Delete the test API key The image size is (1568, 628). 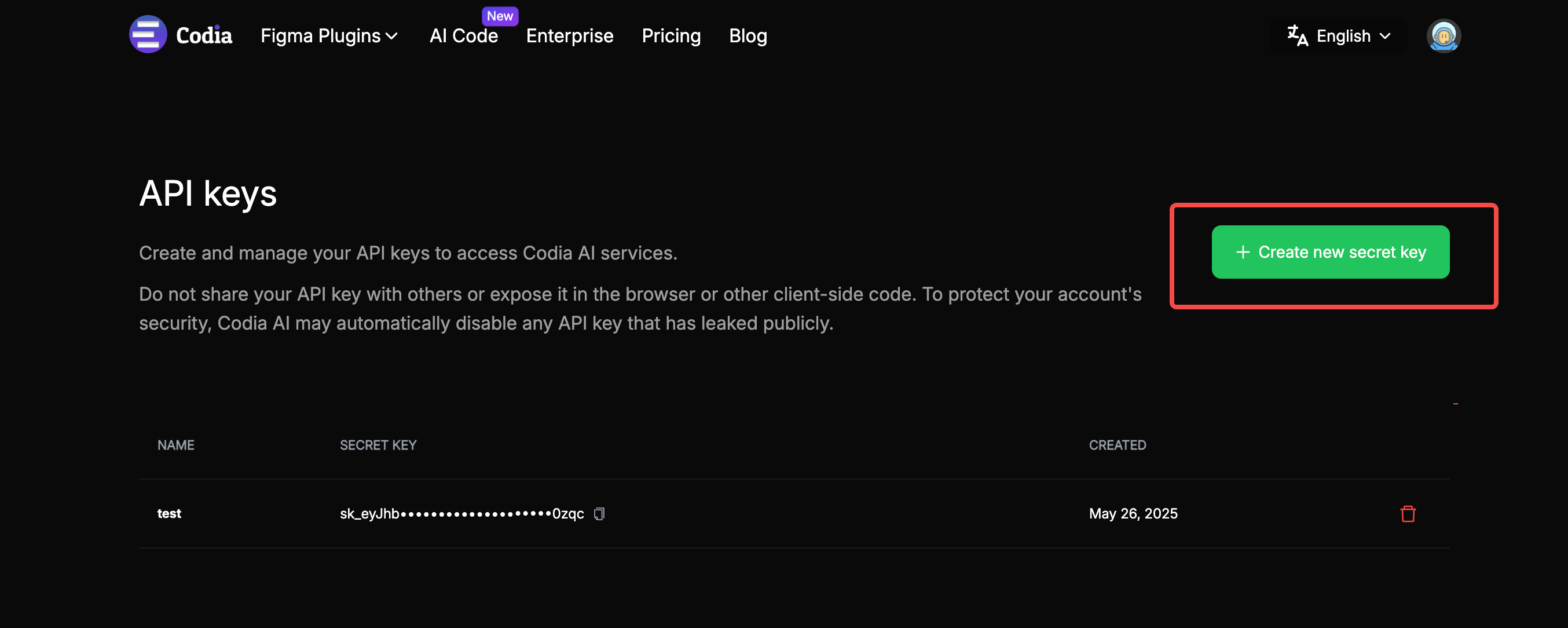pyautogui.click(x=1407, y=513)
